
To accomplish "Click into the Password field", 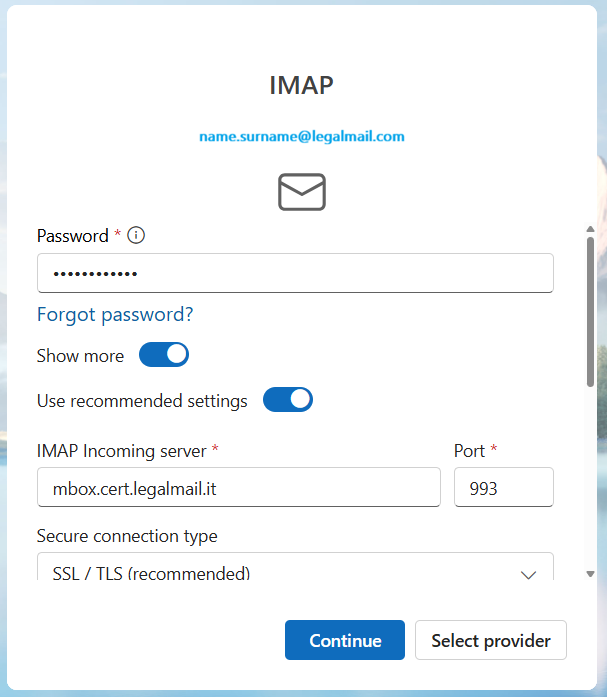I will click(295, 273).
